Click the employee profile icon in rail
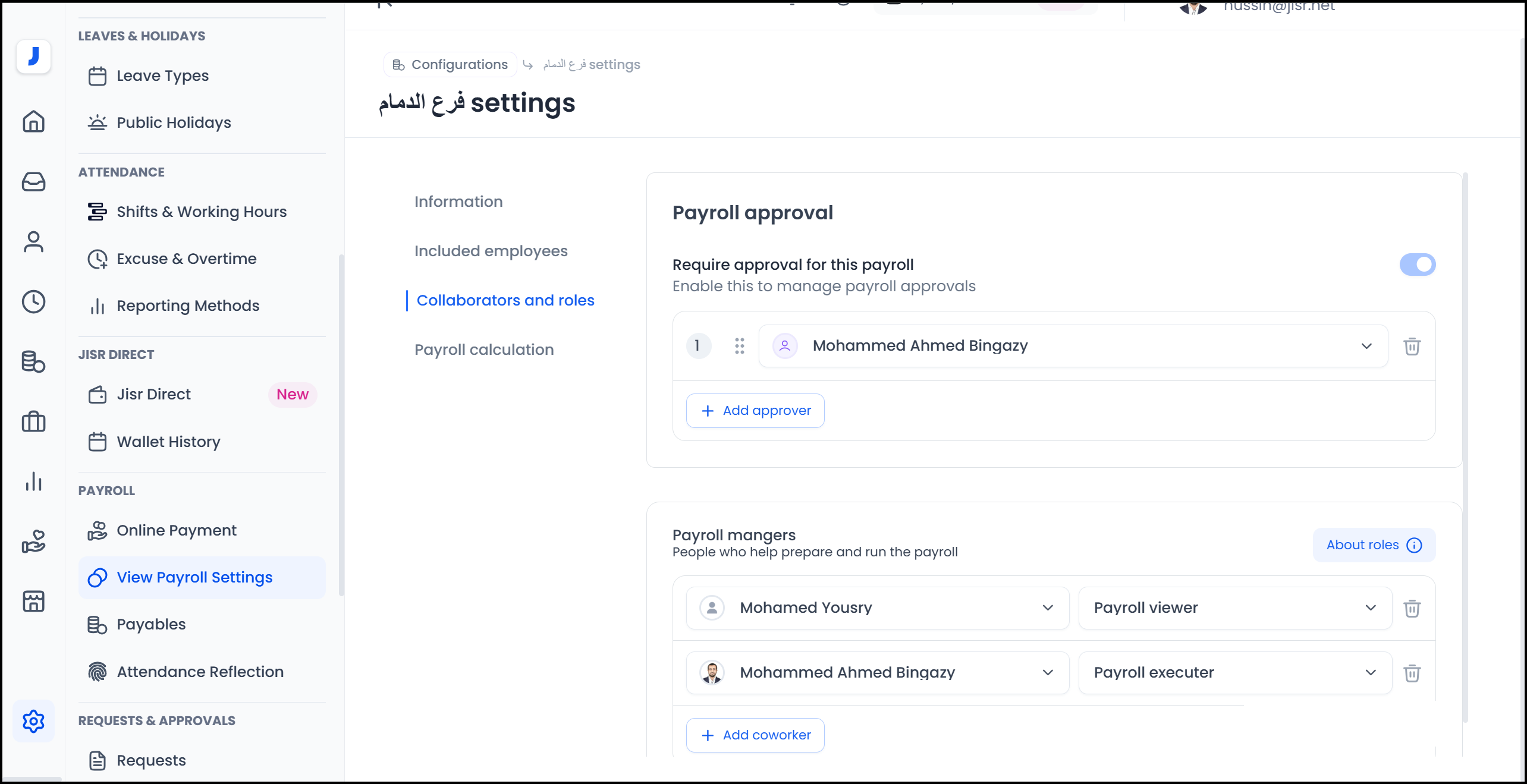This screenshot has width=1527, height=784. (33, 242)
